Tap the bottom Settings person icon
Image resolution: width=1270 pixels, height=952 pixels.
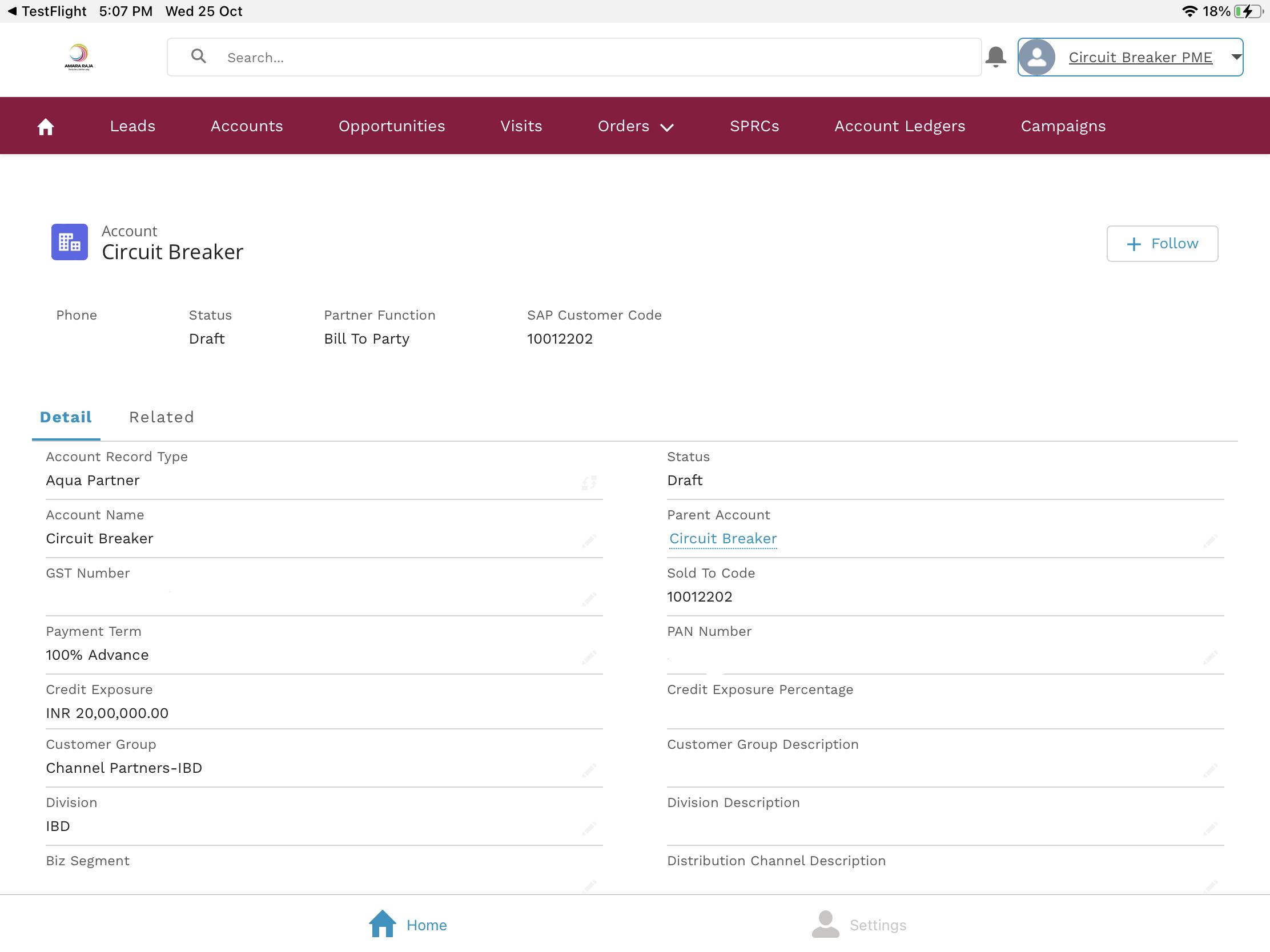coord(826,924)
